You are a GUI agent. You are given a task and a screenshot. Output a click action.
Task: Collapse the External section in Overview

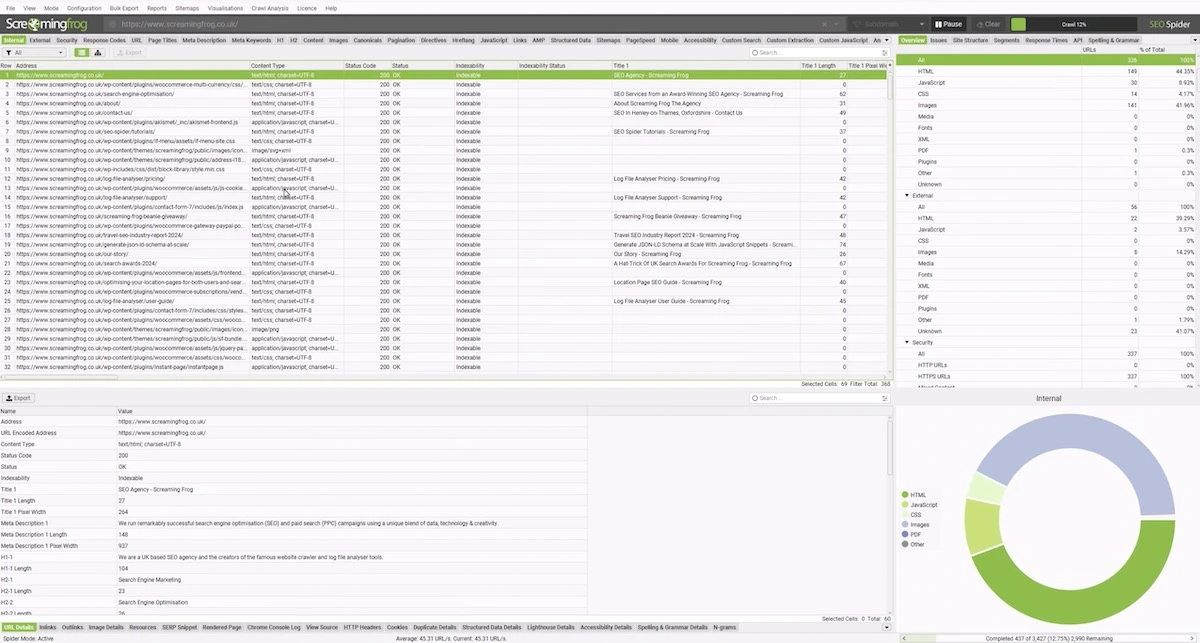coord(907,195)
